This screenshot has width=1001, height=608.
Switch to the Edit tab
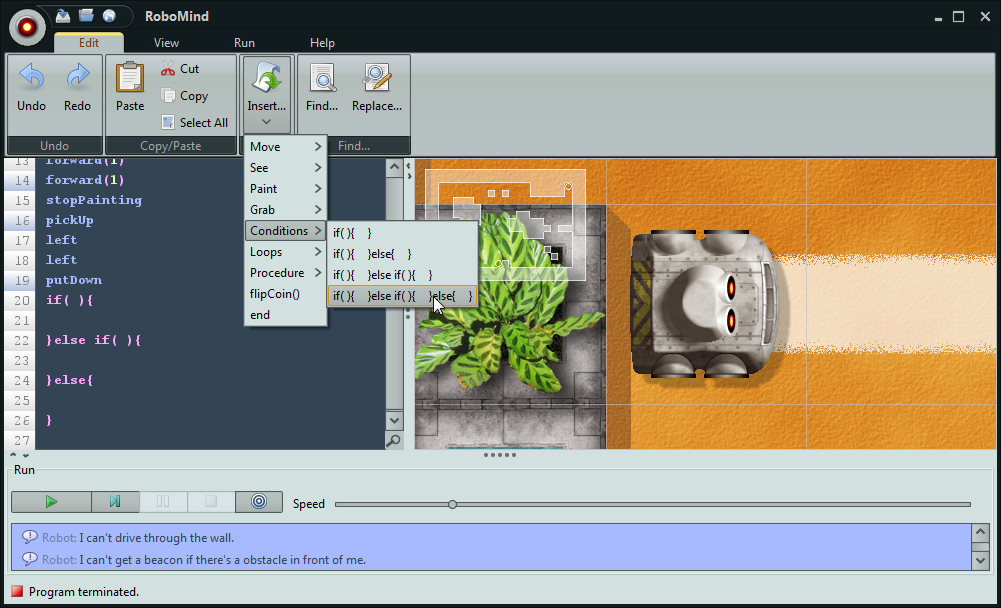point(89,43)
